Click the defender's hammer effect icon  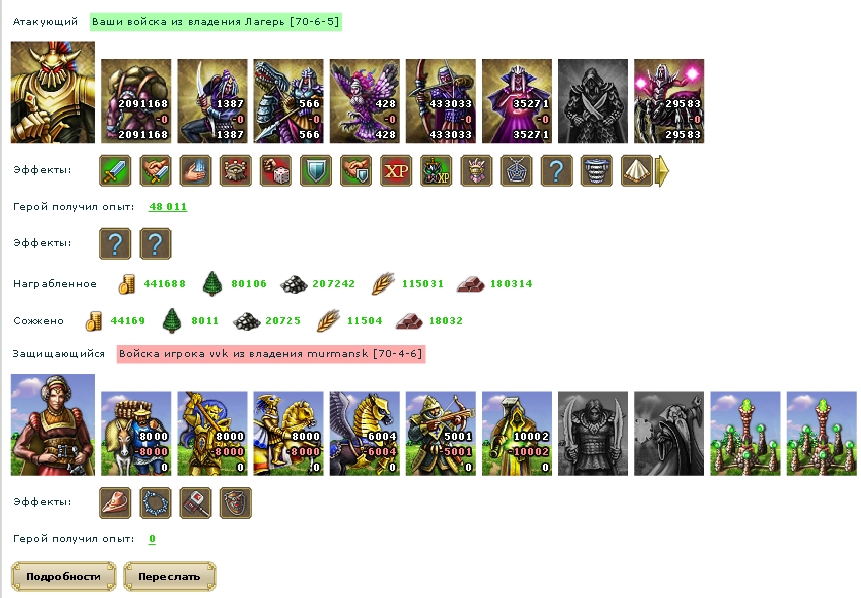(195, 502)
